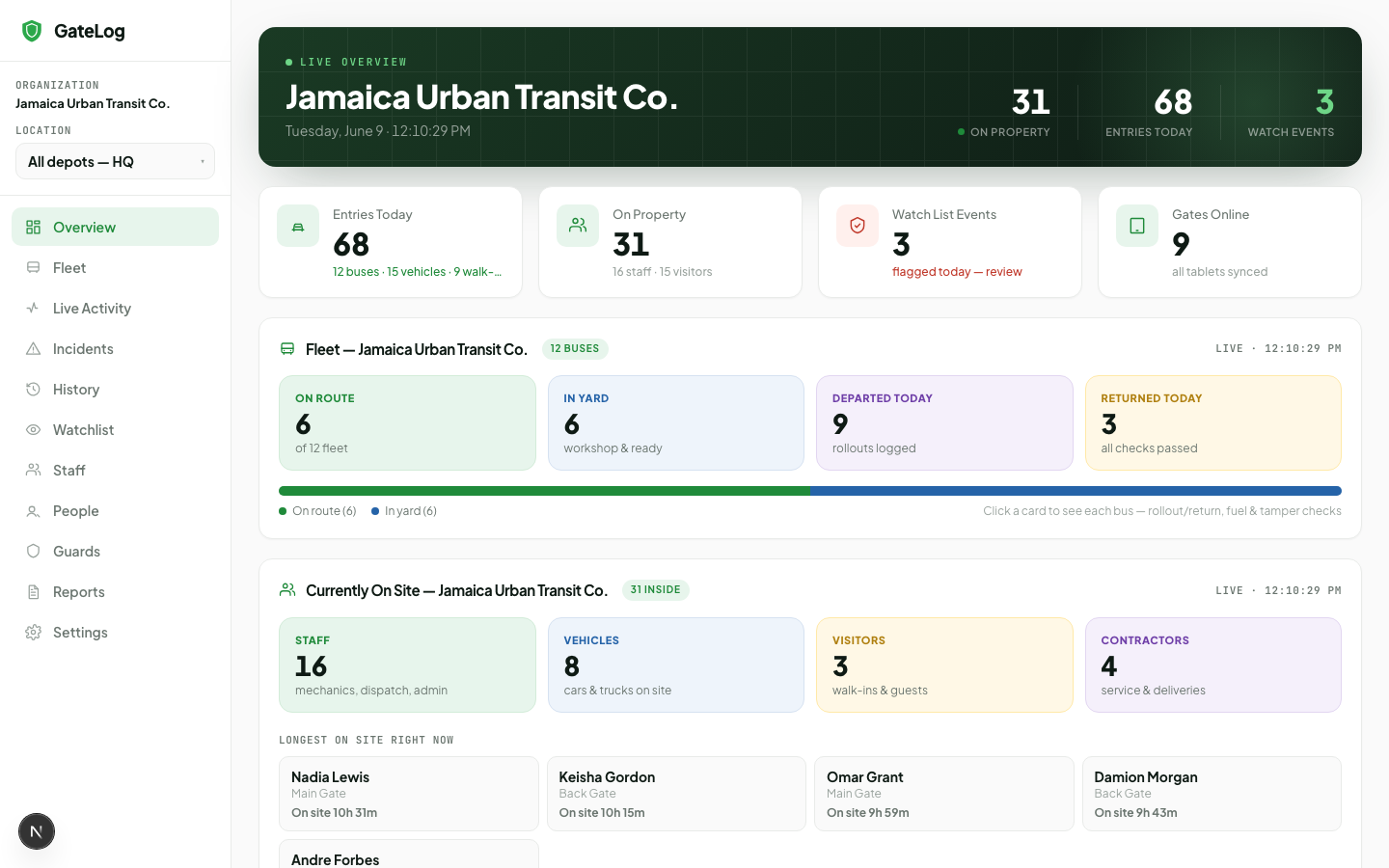This screenshot has width=1389, height=868.
Task: Click the On route (6) legend item
Action: [x=317, y=511]
